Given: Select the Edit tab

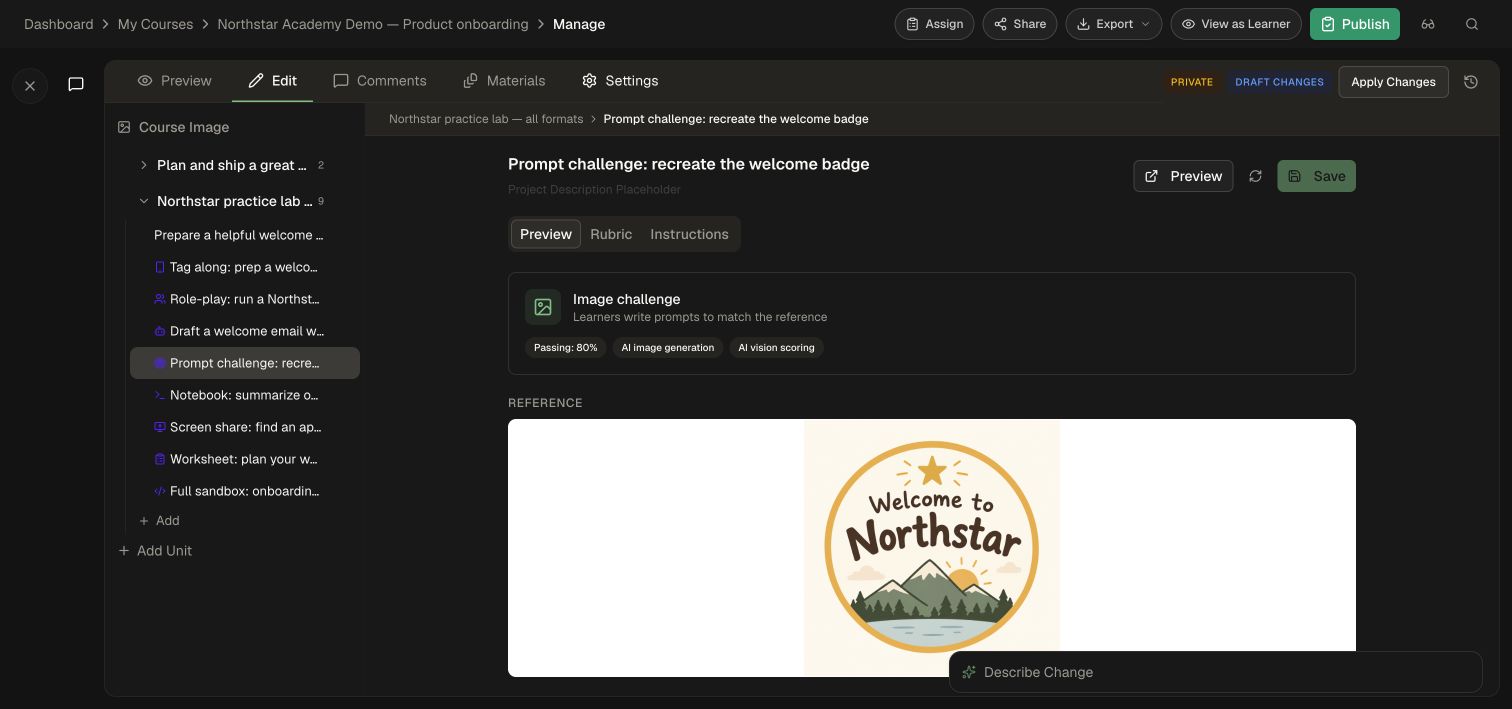Looking at the screenshot, I should tap(272, 81).
